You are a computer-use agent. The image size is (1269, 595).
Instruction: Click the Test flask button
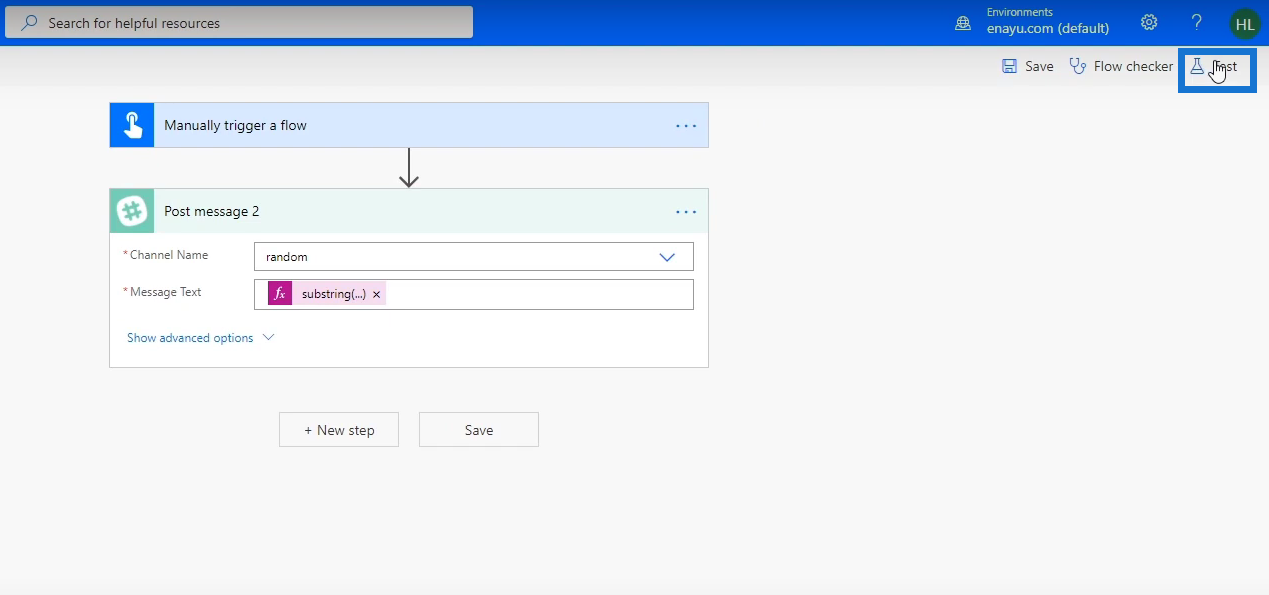(1216, 69)
